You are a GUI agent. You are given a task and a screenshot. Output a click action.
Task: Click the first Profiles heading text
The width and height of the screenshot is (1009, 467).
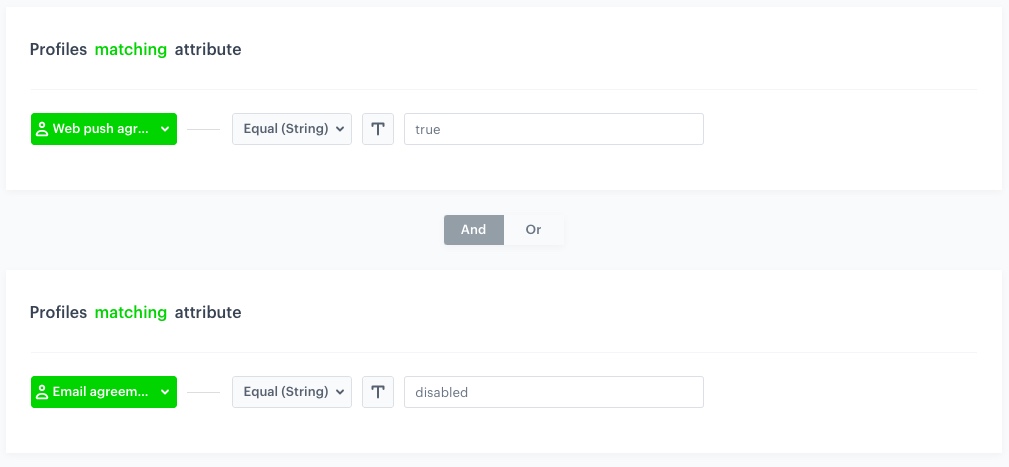(x=59, y=50)
